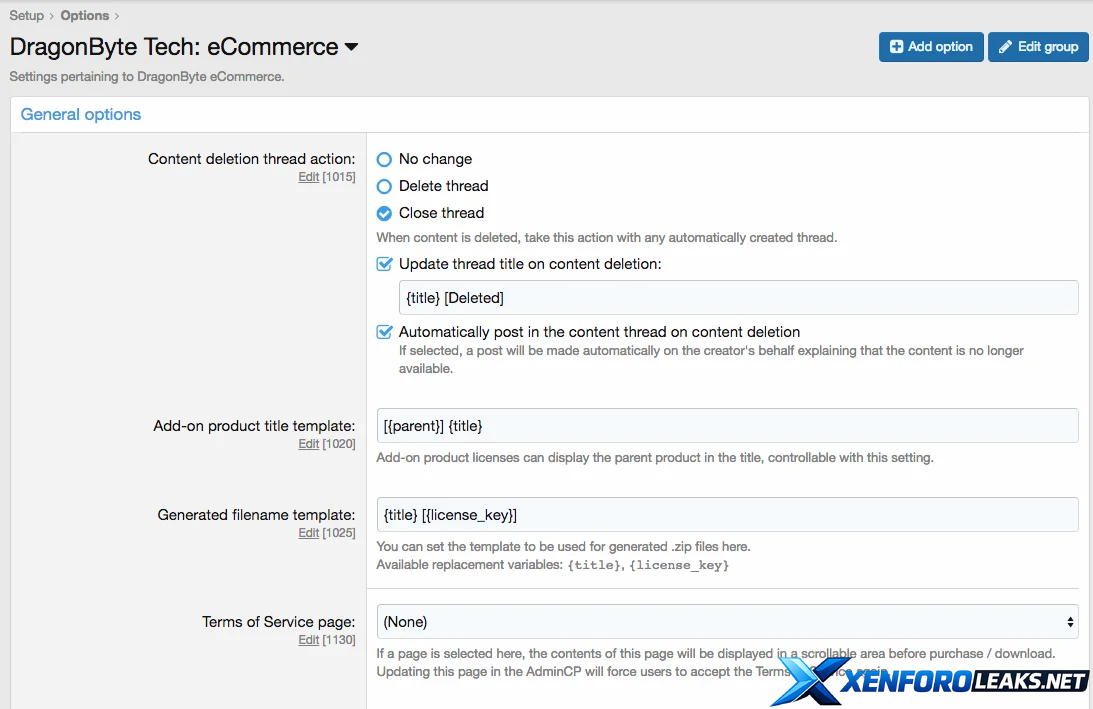Open the Terms of Service page dropdown

(x=727, y=621)
